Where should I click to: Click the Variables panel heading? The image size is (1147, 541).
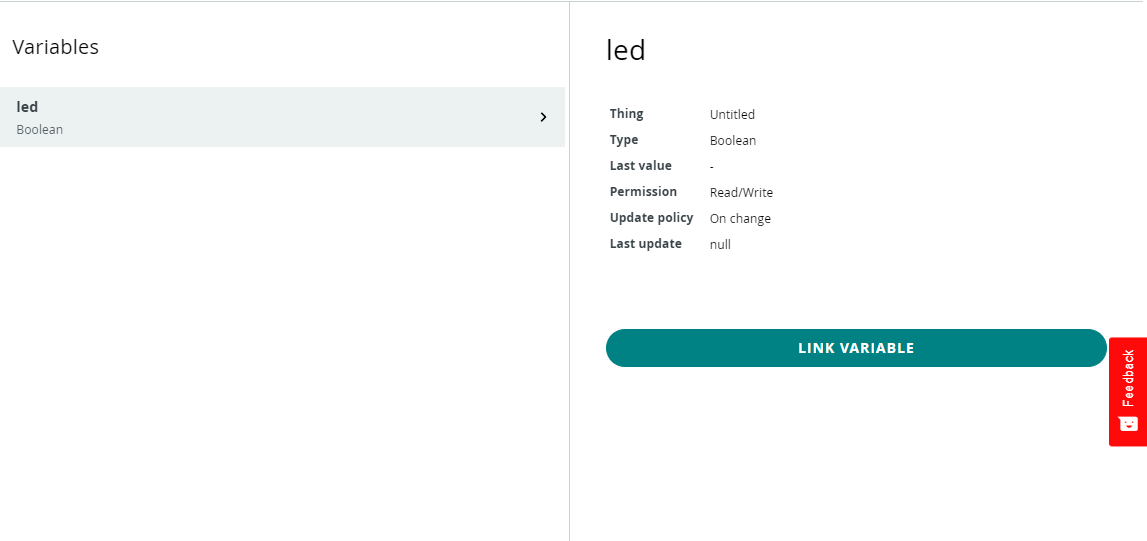click(x=55, y=47)
